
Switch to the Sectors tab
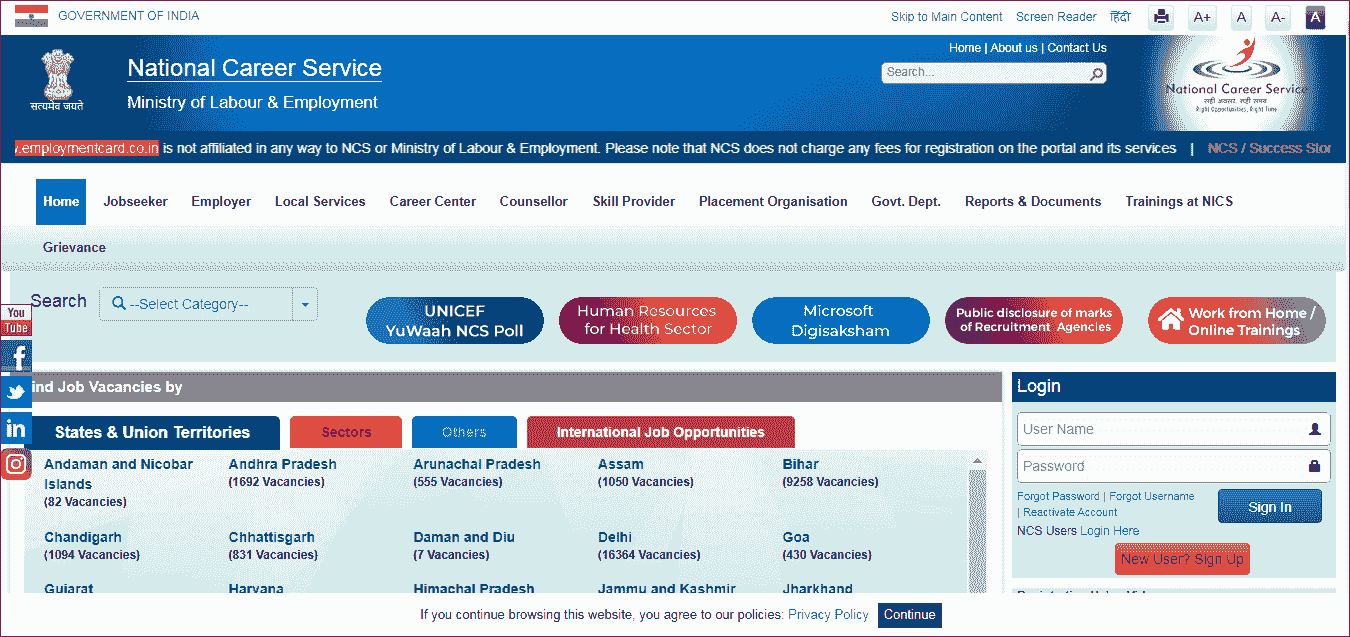tap(345, 431)
